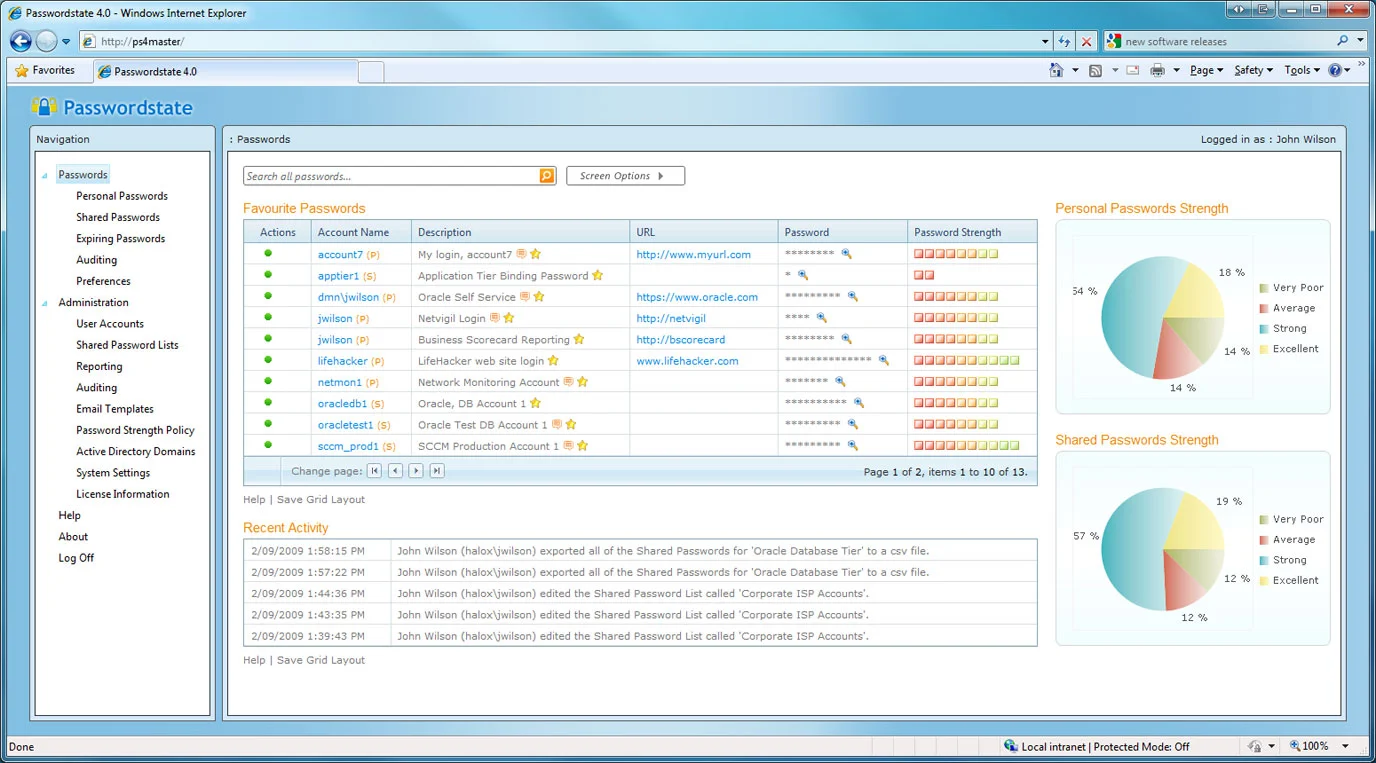Click favourite star in Business Scorecard Reporting row
Image resolution: width=1376 pixels, height=763 pixels.
[579, 339]
